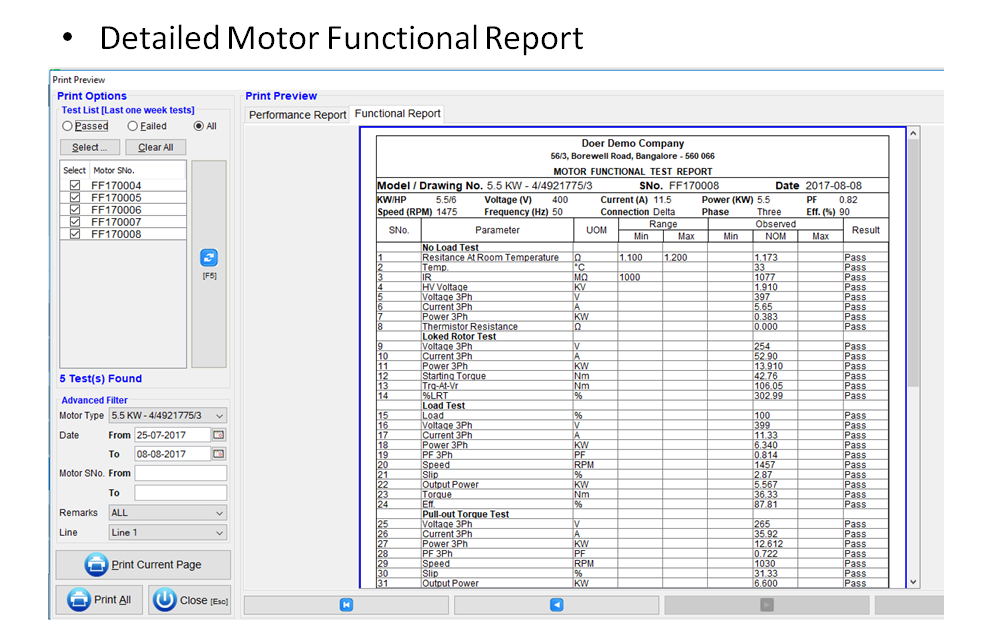This screenshot has height=637, width=1001.
Task: Select the Failed radio button
Action: click(133, 127)
